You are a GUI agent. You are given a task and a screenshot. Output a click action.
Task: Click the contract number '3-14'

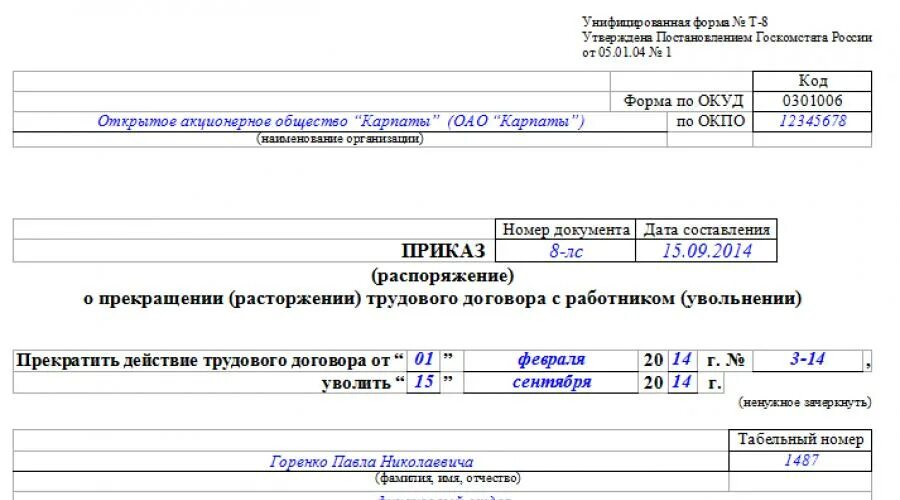808,359
